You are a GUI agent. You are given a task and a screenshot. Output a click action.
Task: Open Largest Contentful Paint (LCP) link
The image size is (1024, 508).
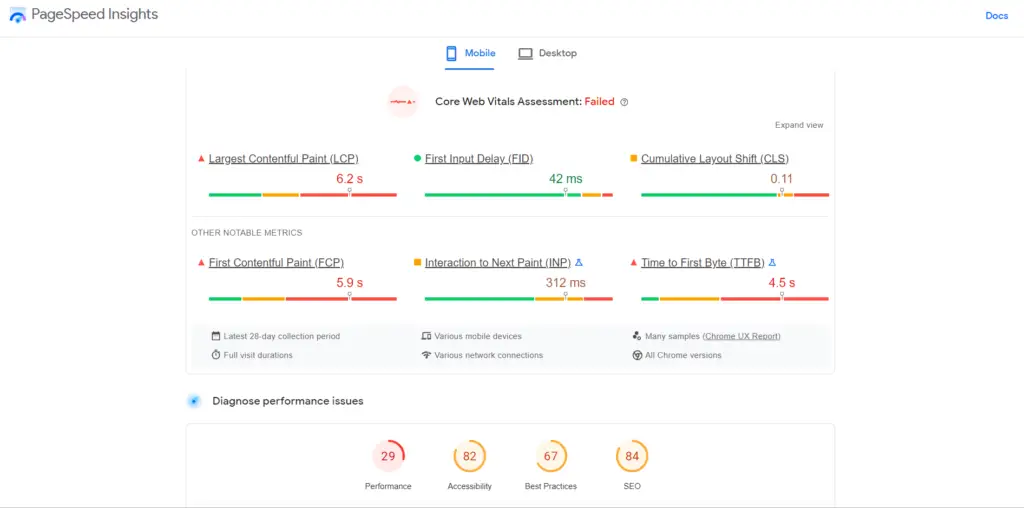(x=283, y=159)
